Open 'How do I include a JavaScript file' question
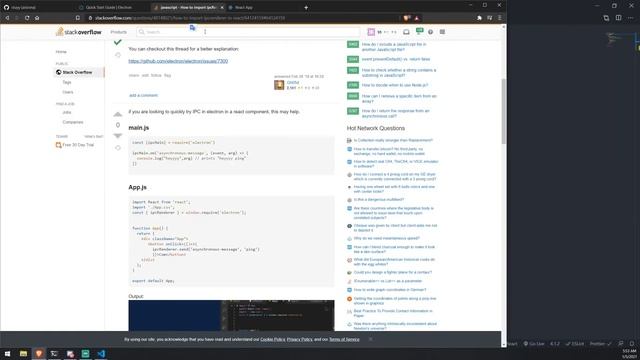This screenshot has width=640, height=360. pos(394,47)
